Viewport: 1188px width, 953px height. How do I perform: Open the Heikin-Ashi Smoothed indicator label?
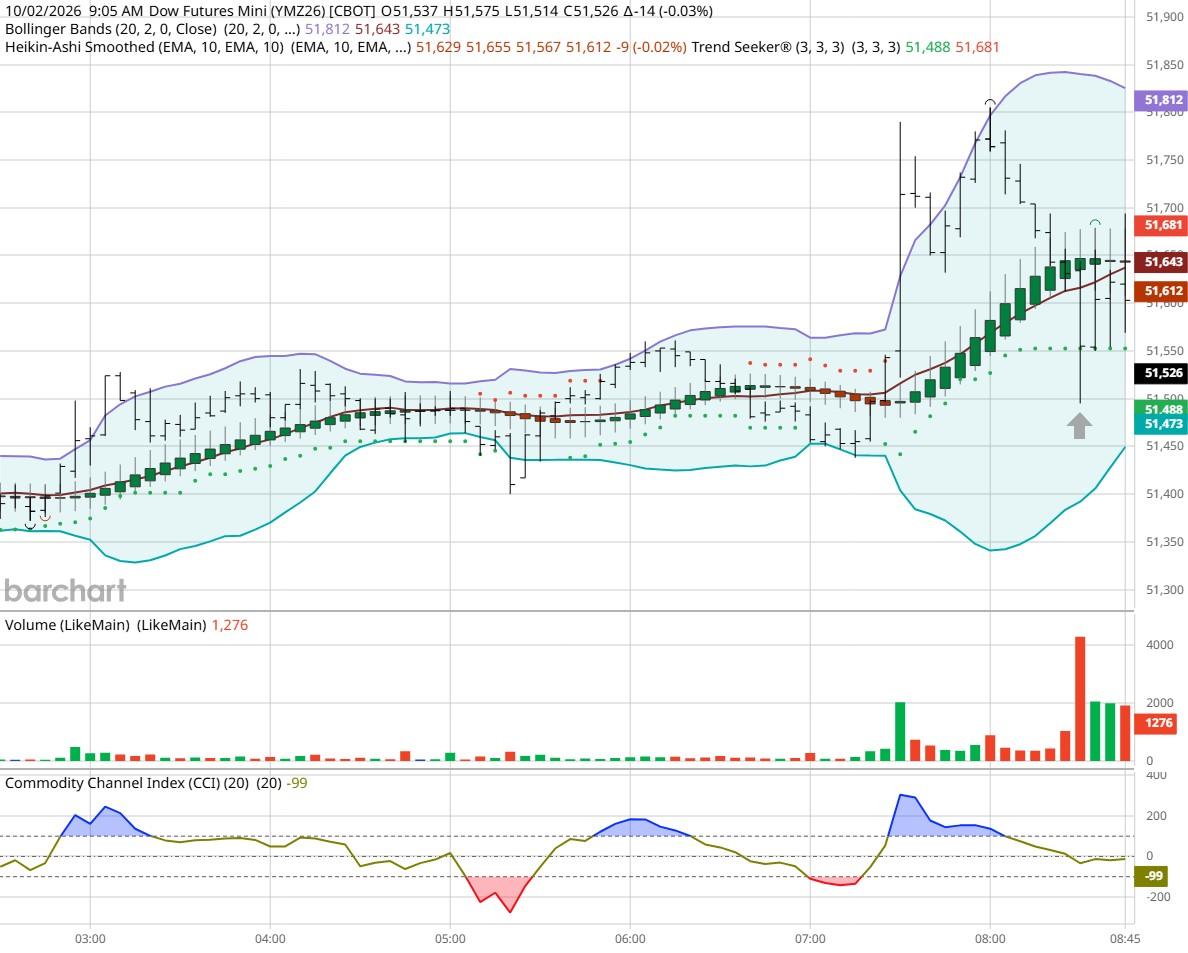click(145, 47)
